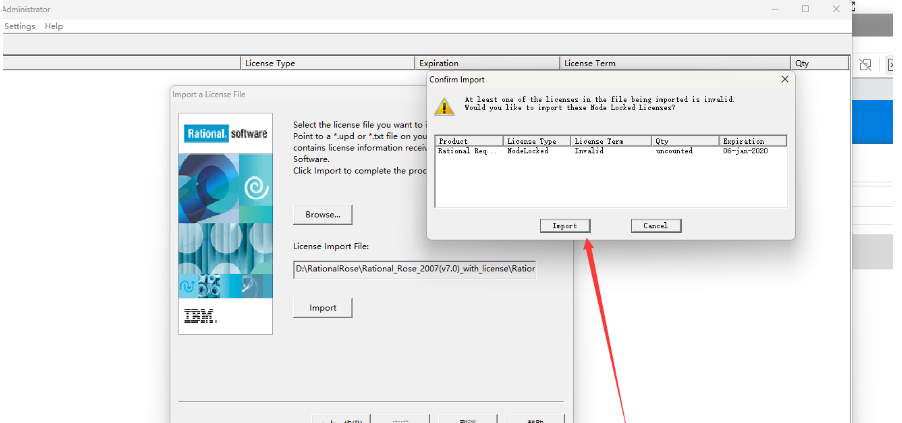Close the Confirm Import dialog with X
902x423 pixels.
pyautogui.click(x=785, y=79)
